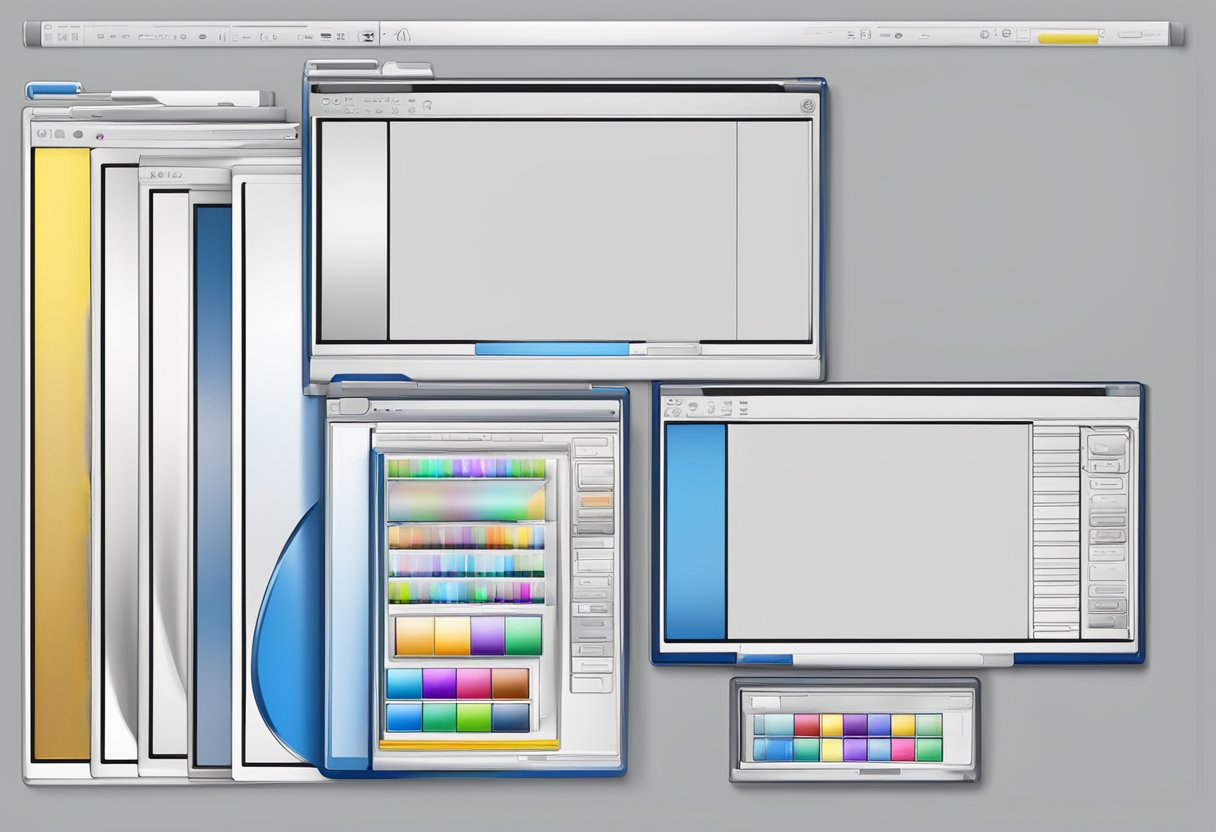The height and width of the screenshot is (832, 1216).
Task: Click the blue scrollbar segment under the right window
Action: coord(765,659)
